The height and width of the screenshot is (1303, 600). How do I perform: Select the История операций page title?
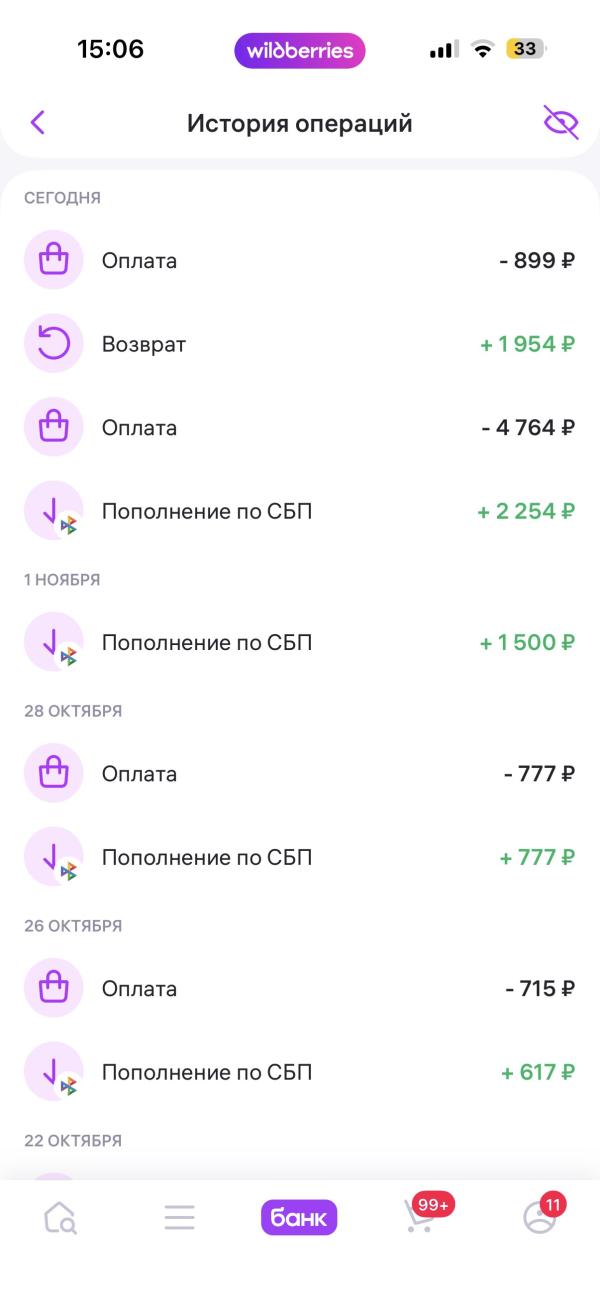click(299, 123)
